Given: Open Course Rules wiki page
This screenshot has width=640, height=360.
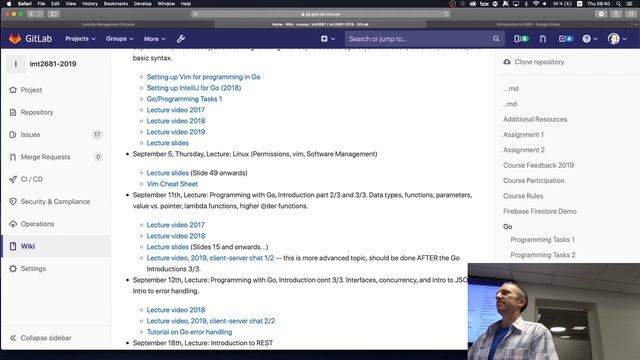Looking at the screenshot, I should click(x=523, y=196).
